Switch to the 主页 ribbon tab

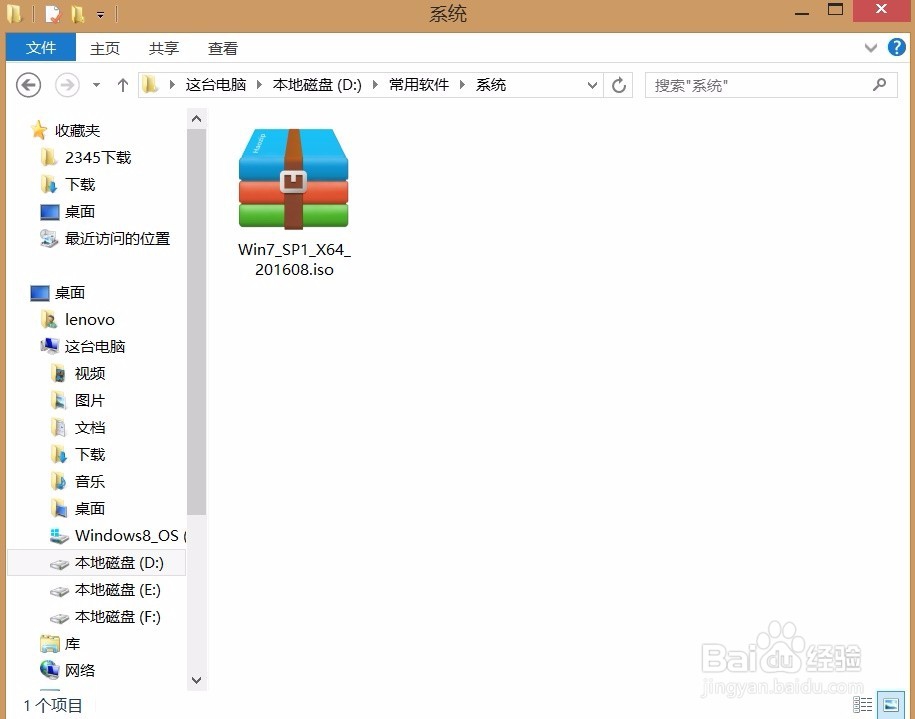(x=105, y=48)
